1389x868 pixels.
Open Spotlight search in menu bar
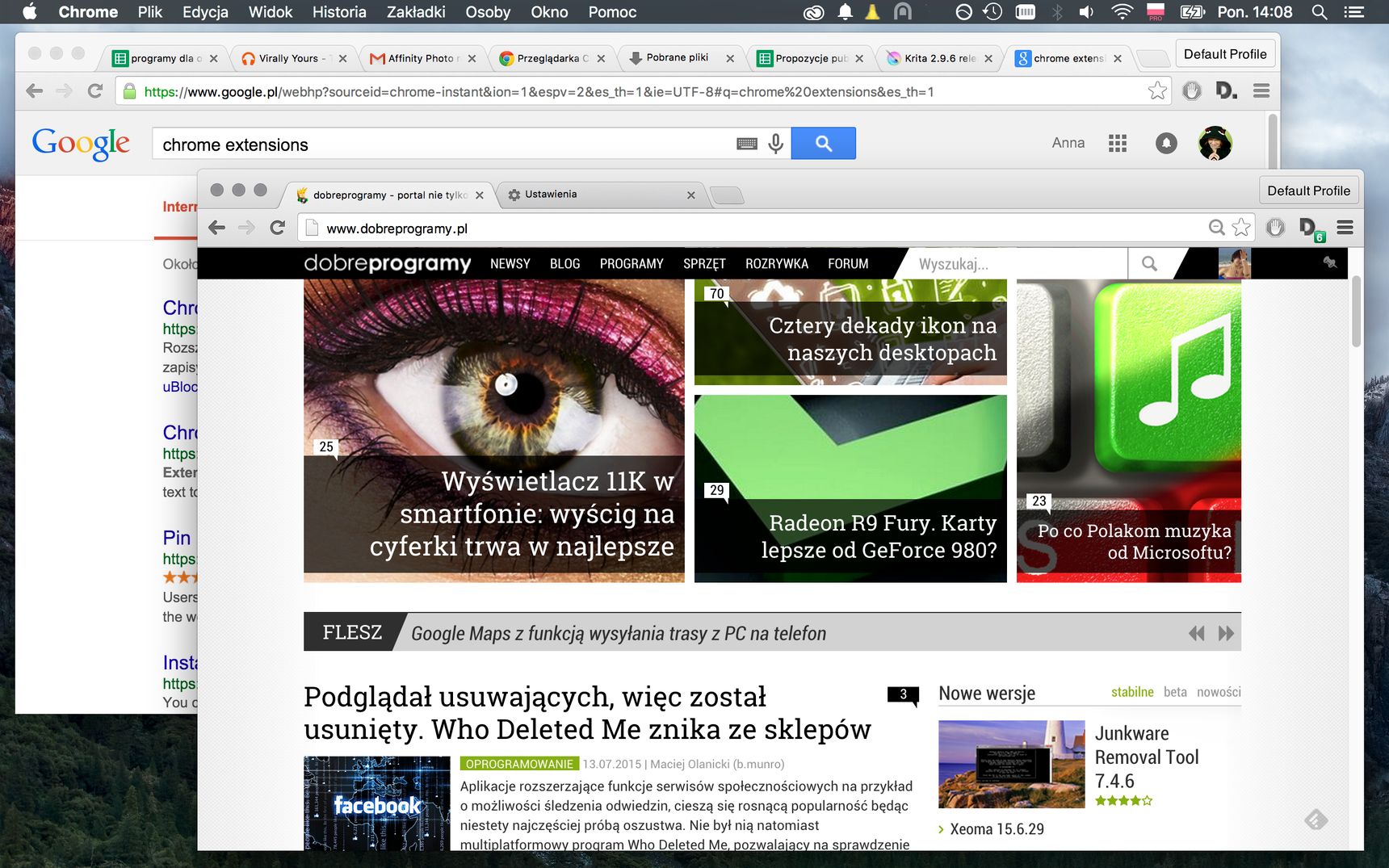click(1320, 11)
